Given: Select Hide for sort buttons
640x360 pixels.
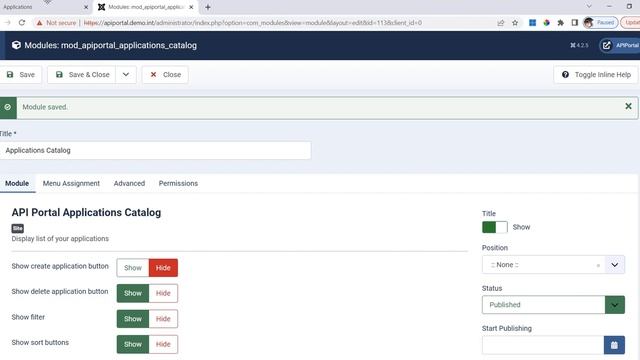Looking at the screenshot, I should pyautogui.click(x=163, y=344).
